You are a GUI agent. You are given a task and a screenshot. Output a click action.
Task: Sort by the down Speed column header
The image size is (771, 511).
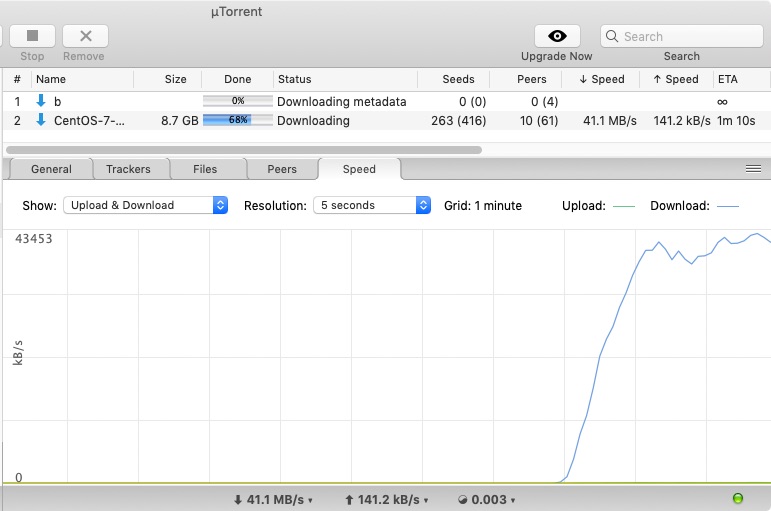[602, 79]
